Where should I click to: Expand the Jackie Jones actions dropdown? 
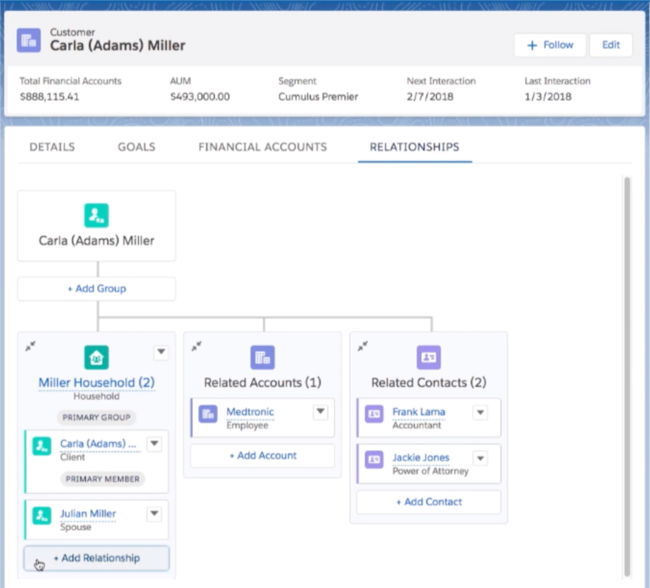coord(481,458)
